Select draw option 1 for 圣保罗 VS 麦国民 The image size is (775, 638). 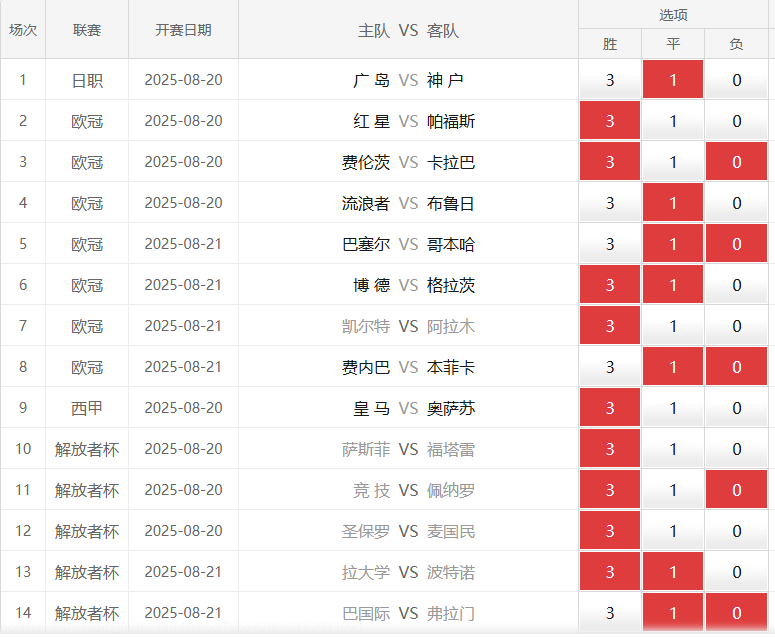[673, 531]
